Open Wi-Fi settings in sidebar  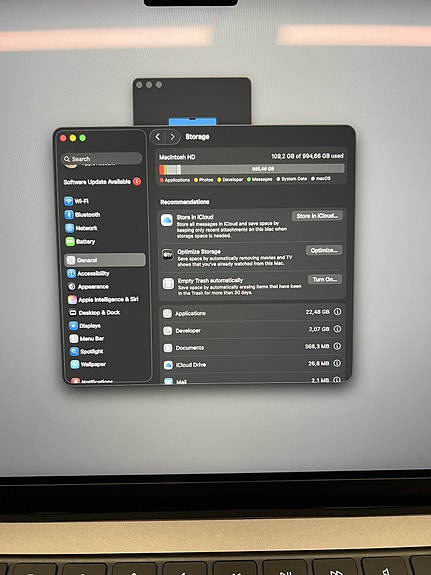(x=77, y=201)
